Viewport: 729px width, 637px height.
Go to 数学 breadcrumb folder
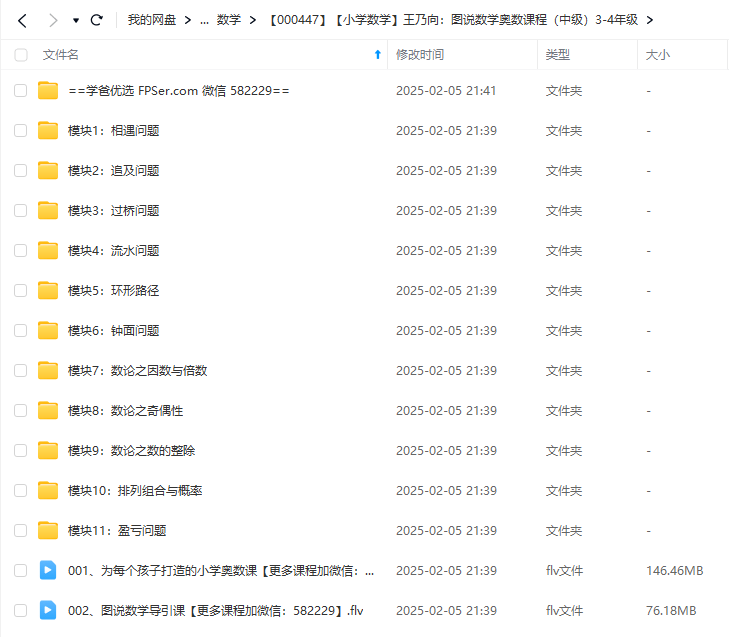pyautogui.click(x=228, y=20)
